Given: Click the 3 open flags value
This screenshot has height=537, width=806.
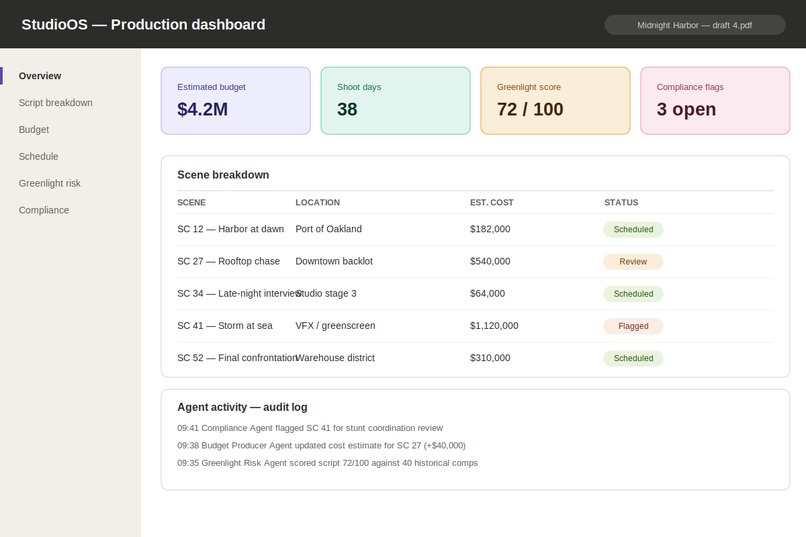Looking at the screenshot, I should 686,109.
